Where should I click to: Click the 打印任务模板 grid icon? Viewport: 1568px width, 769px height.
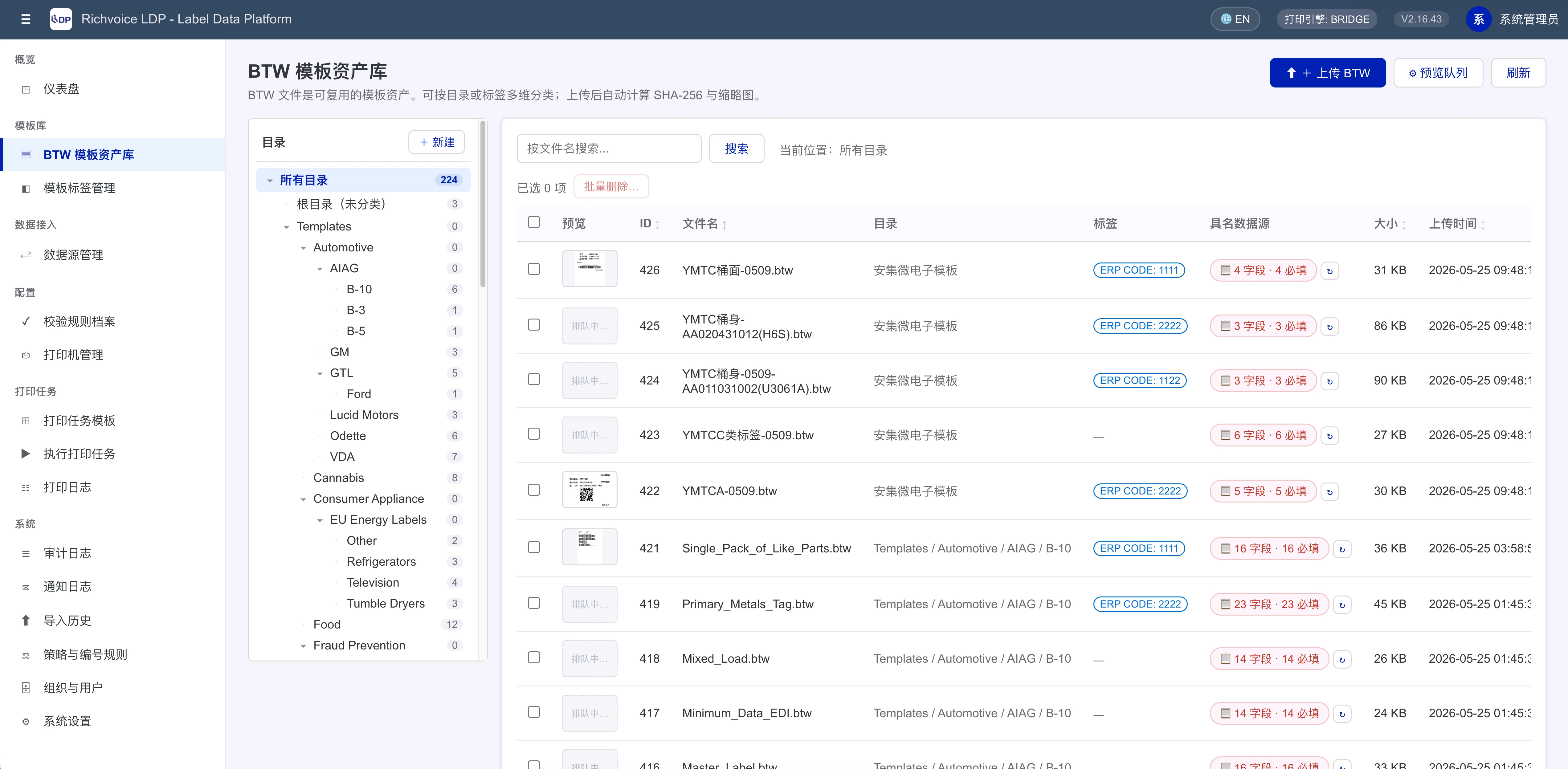point(26,421)
